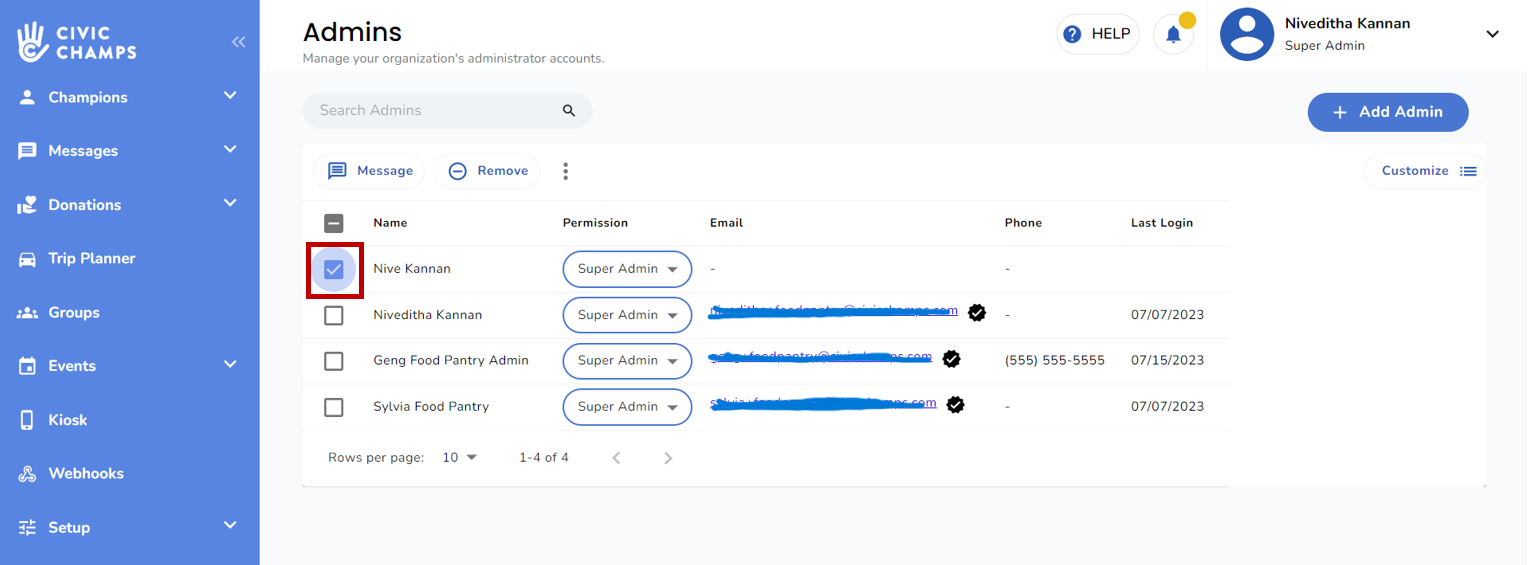
Task: Click the Civic Champs logo
Action: point(77,41)
